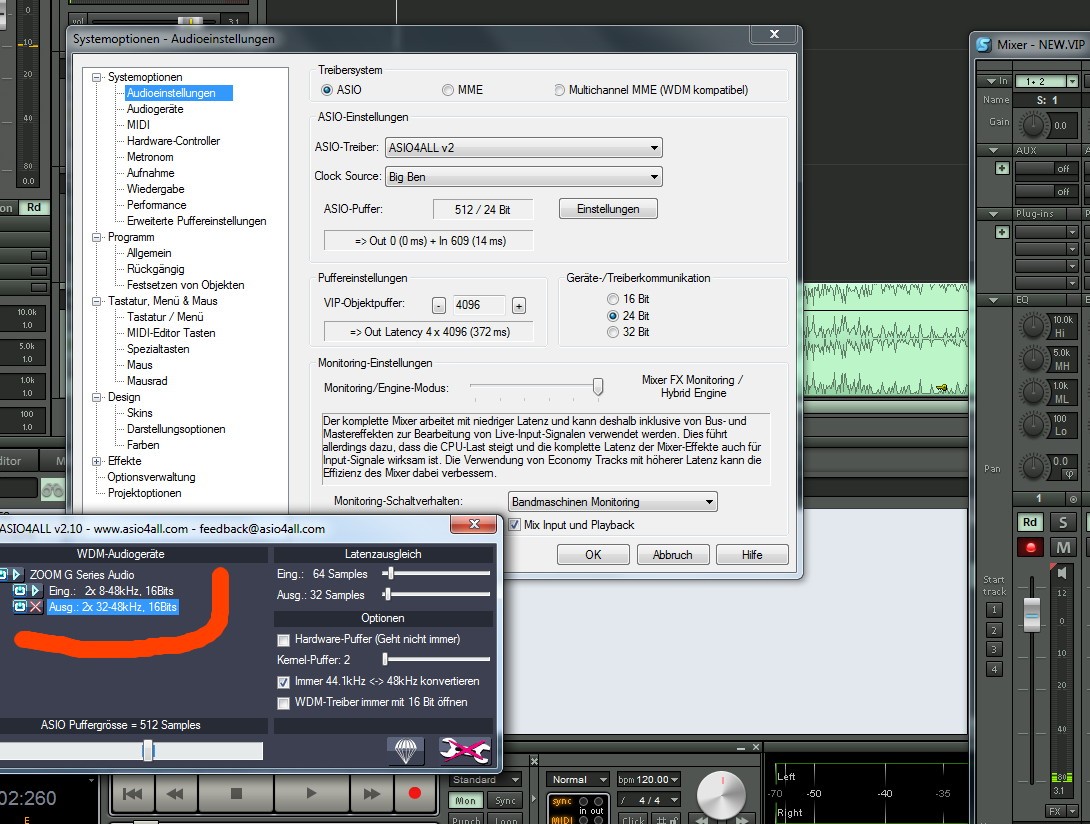Collapse the Systemoptionen tree node
Viewport: 1090px width, 824px height.
point(97,77)
